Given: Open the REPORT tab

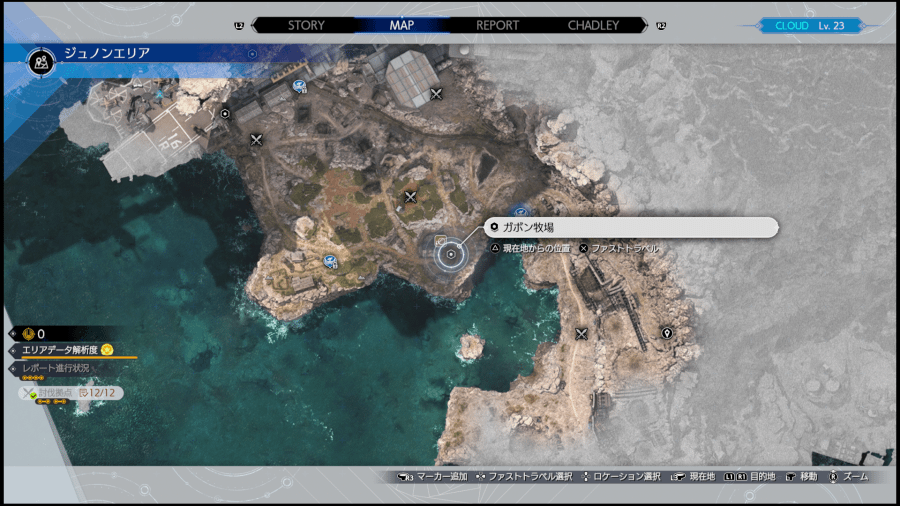Looking at the screenshot, I should tap(497, 25).
